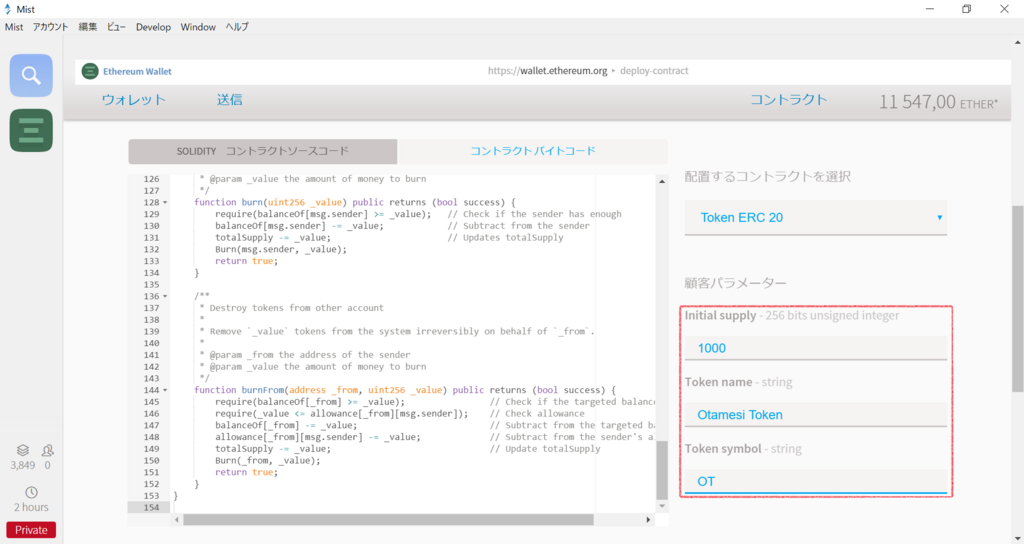Click the horizontal scrollbar right arrow
1024x544 pixels.
[x=648, y=520]
